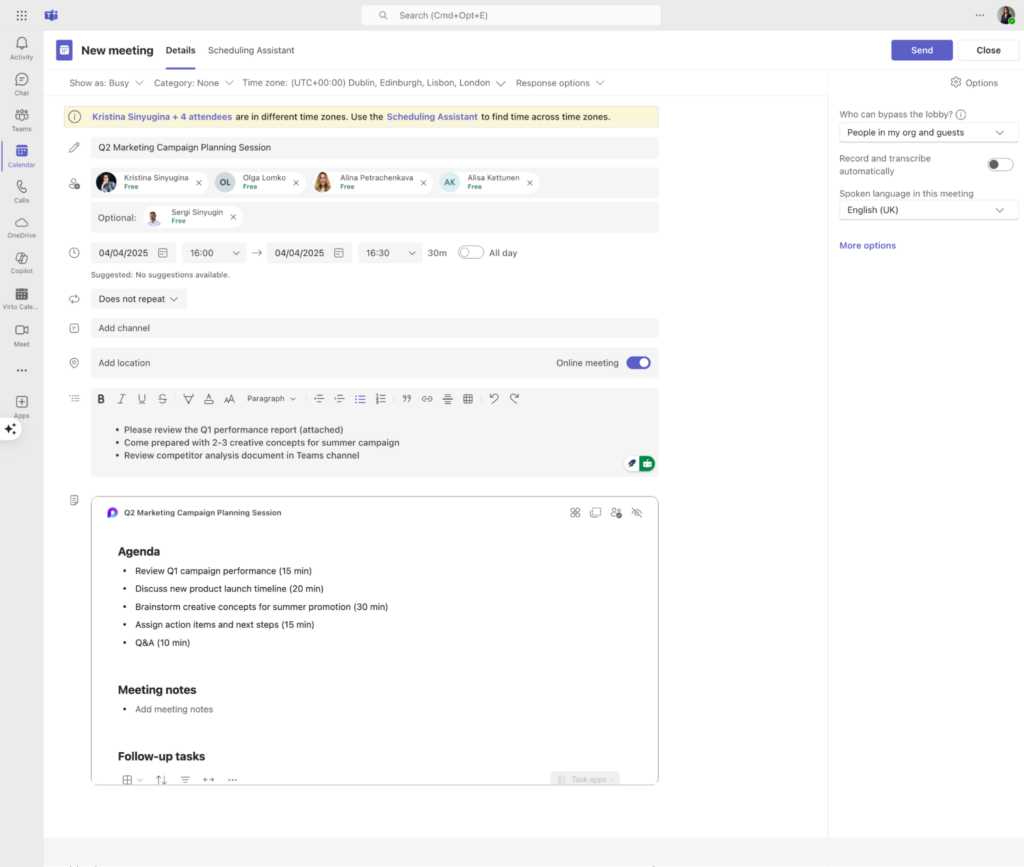Image resolution: width=1024 pixels, height=867 pixels.
Task: Open the start date 04/04/2025 picker
Action: (x=133, y=253)
